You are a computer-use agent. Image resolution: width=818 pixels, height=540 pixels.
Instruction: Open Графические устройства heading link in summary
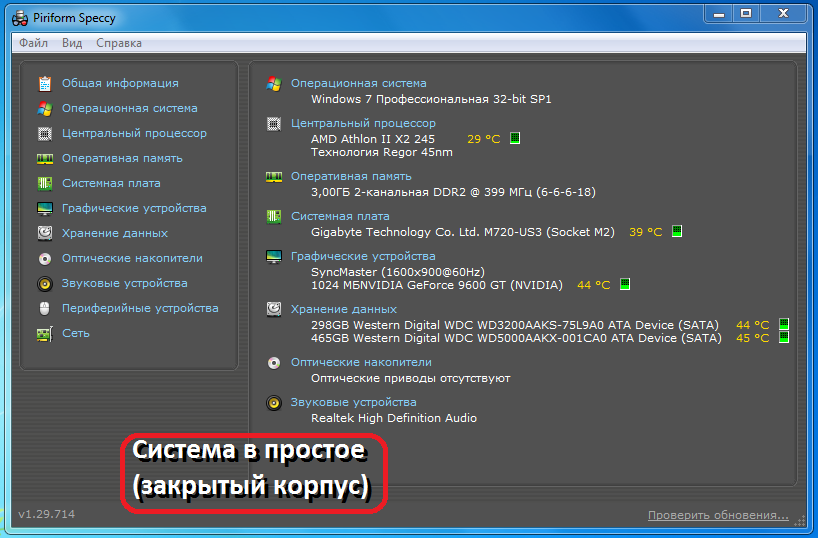(363, 257)
